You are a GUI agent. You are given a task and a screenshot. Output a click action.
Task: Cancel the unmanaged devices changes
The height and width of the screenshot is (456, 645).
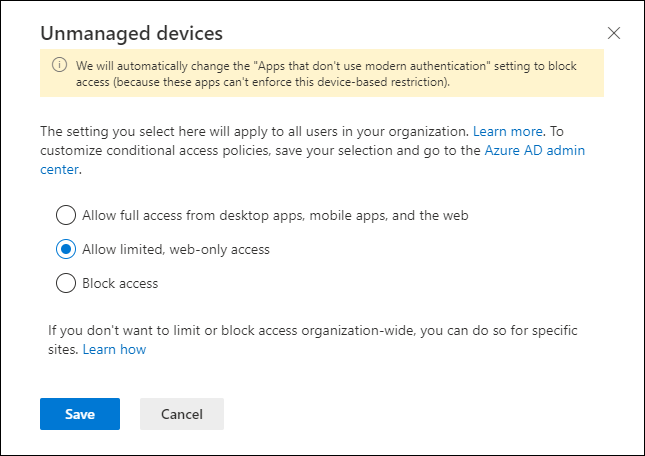coord(182,414)
